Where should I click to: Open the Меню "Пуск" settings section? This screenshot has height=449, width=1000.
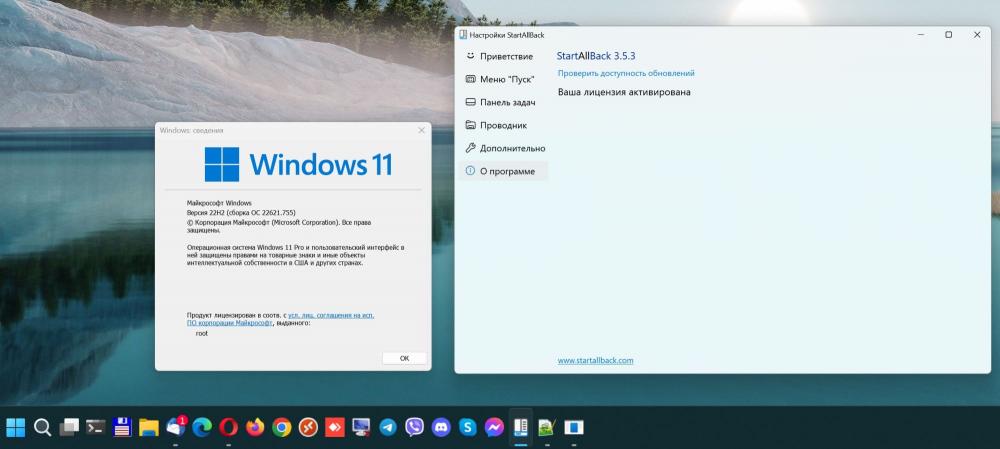point(506,79)
